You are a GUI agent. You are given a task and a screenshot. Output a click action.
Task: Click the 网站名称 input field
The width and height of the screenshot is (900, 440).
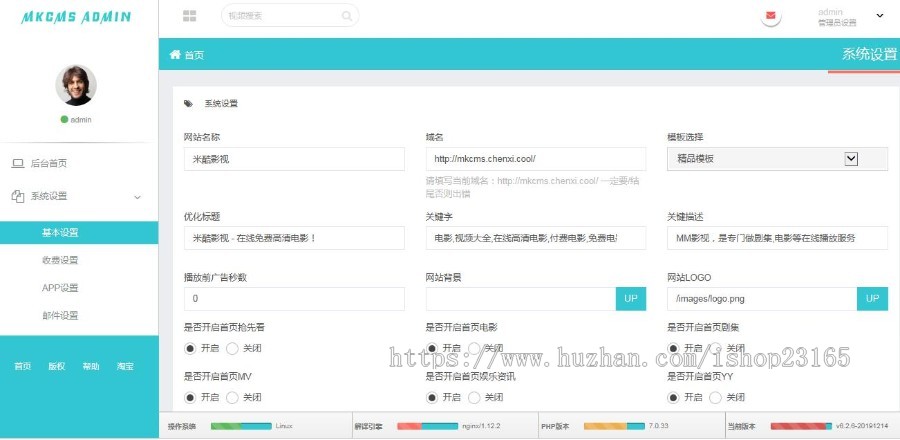click(x=294, y=159)
